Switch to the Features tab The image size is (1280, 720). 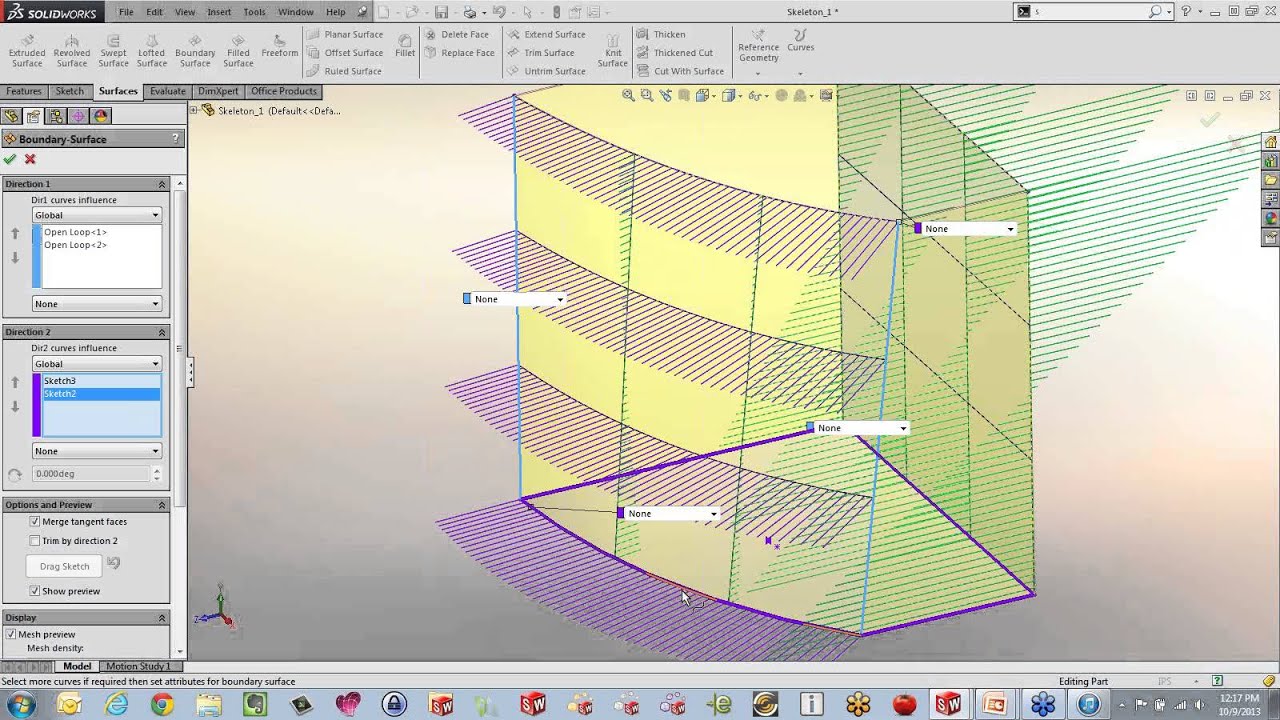pos(24,91)
